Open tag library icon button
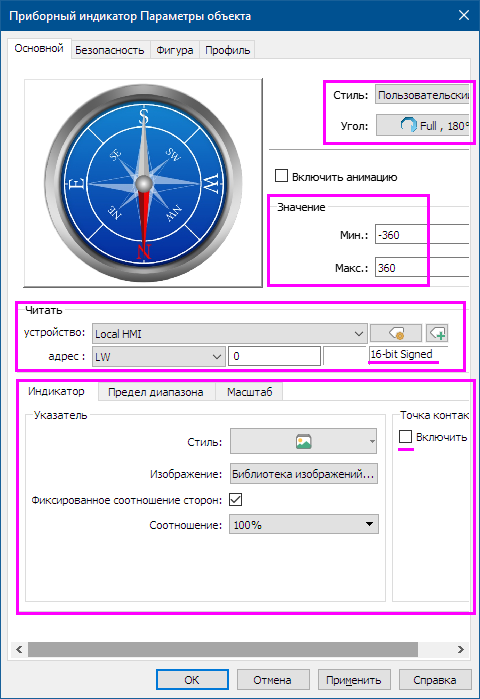480x699 pixels. tap(395, 333)
